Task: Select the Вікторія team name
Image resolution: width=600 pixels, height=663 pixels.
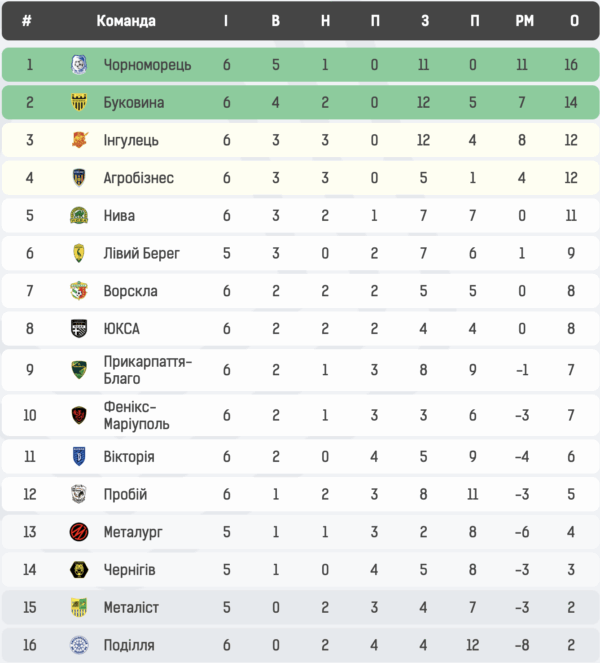Action: pos(129,457)
